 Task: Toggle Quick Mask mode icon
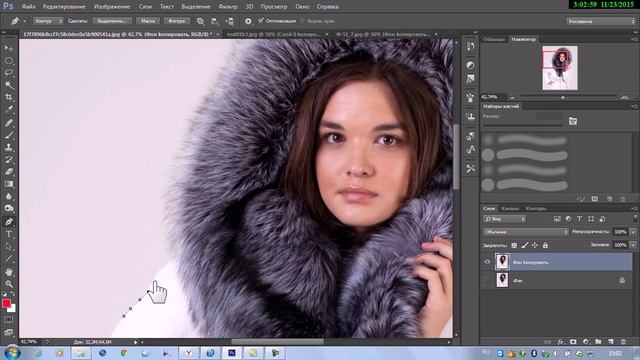[x=9, y=320]
